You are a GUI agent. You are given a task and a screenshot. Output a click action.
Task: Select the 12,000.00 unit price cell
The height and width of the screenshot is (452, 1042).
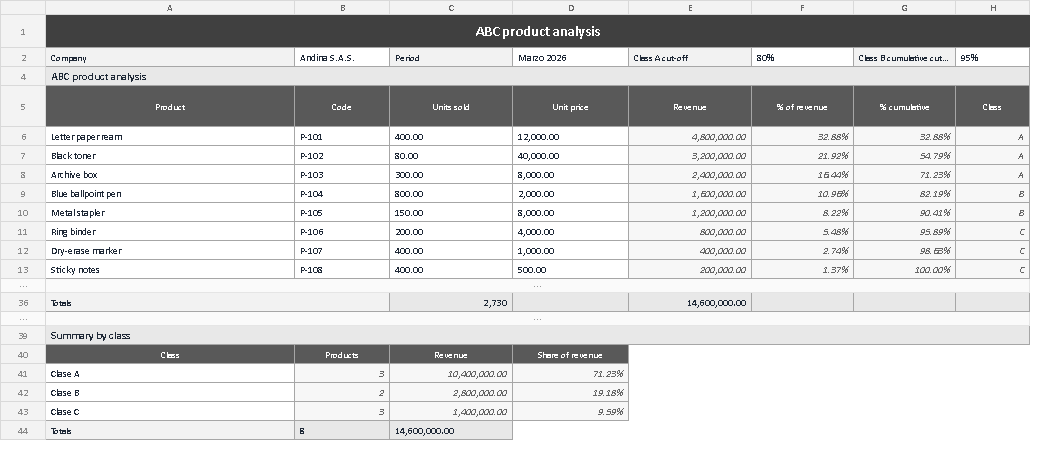pyautogui.click(x=571, y=137)
